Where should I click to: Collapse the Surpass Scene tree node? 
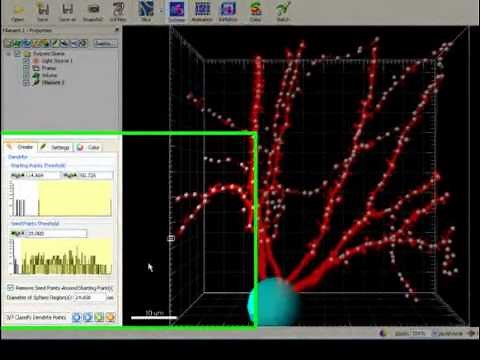pyautogui.click(x=9, y=54)
